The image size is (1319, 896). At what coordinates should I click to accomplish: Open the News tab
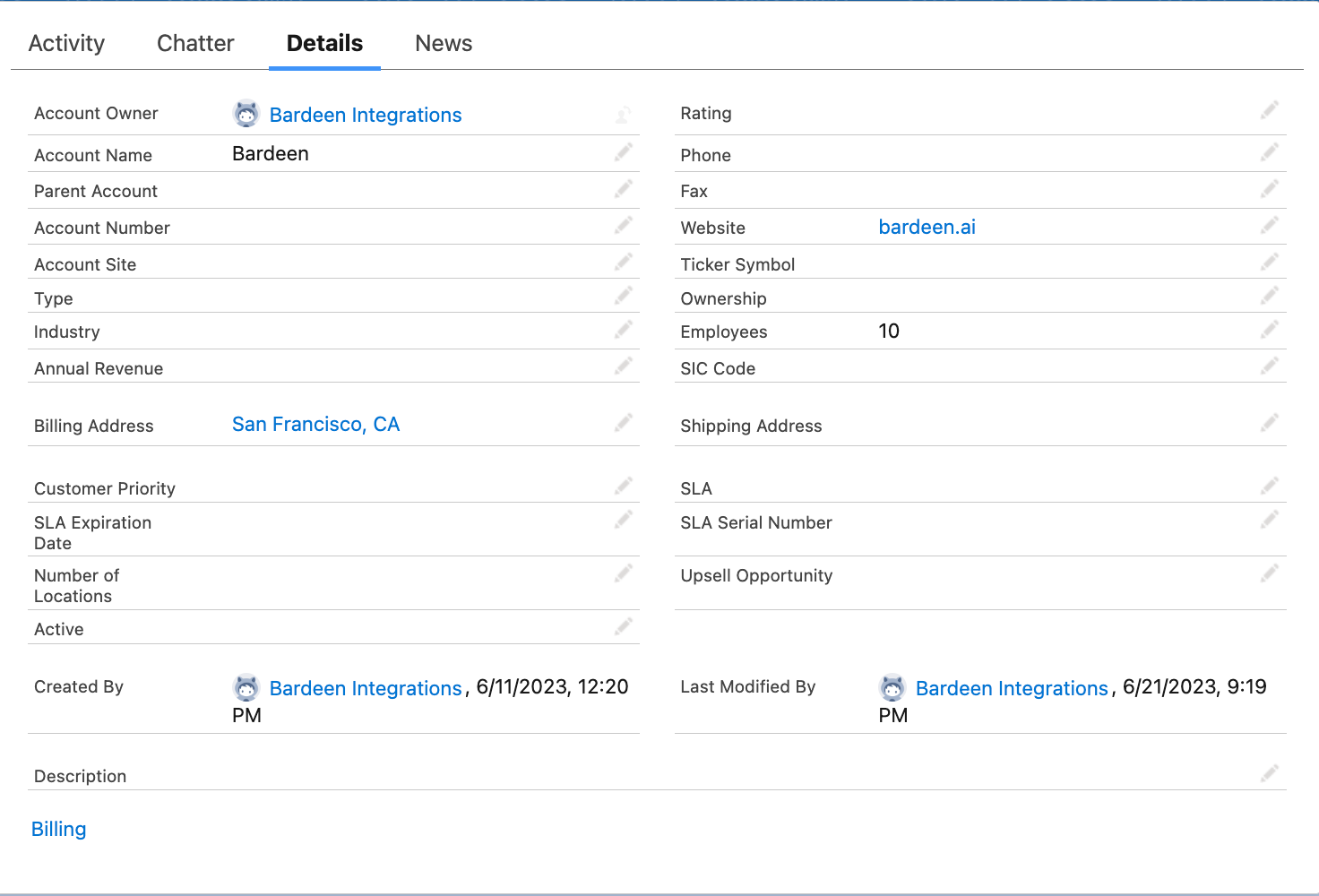tap(444, 43)
